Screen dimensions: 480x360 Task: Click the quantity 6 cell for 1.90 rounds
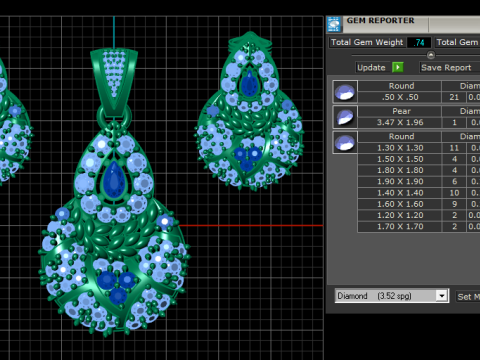tap(454, 182)
